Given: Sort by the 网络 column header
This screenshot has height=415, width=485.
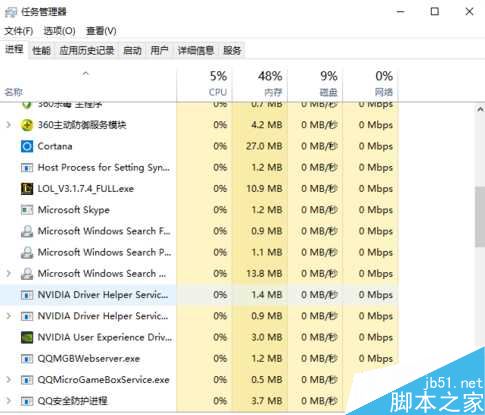Looking at the screenshot, I should coord(370,85).
